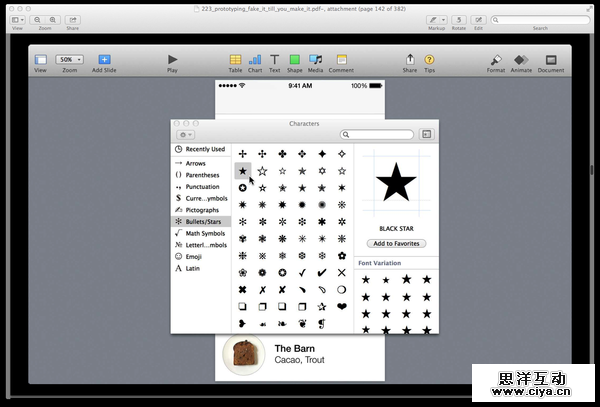This screenshot has height=407, width=600.
Task: Select the Shape tool
Action: (x=294, y=61)
